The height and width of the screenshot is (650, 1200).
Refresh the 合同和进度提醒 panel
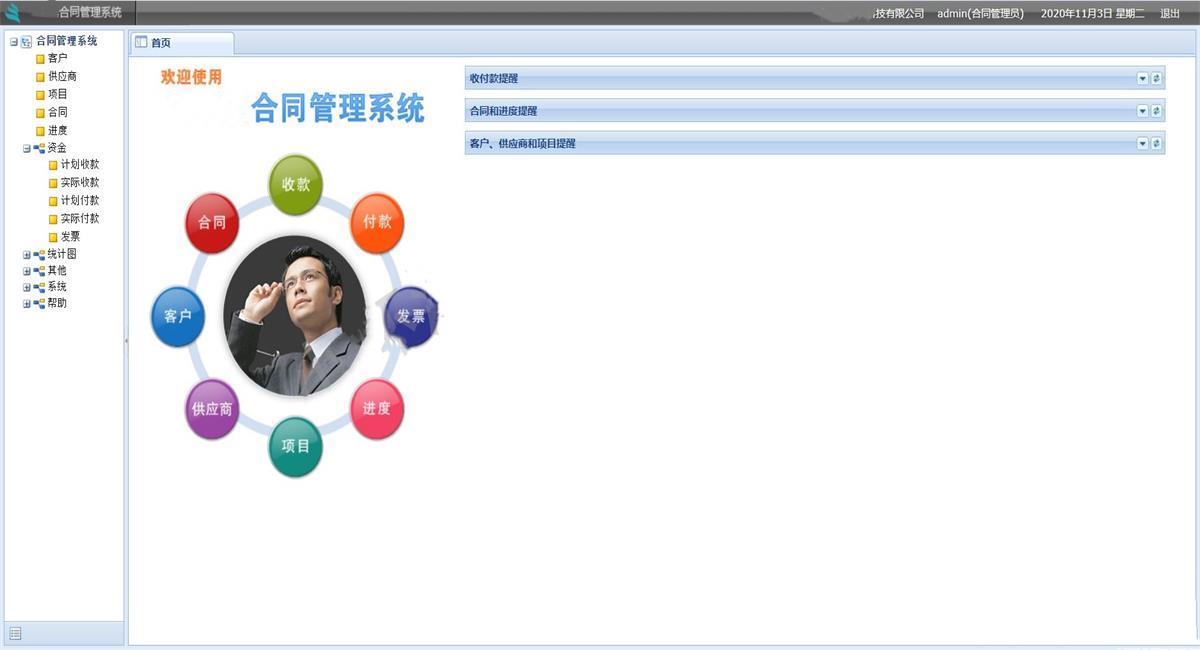coord(1156,111)
